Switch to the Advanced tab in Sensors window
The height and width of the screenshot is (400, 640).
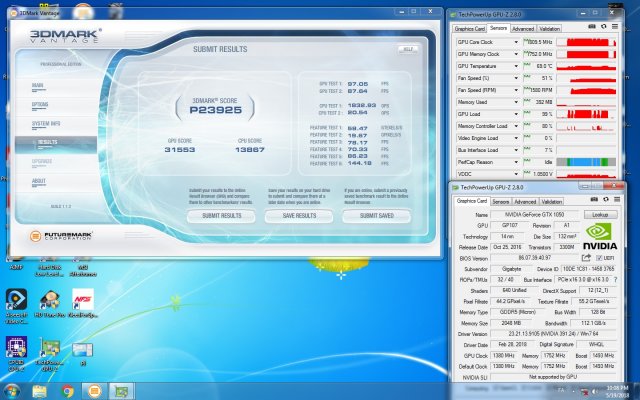523,29
